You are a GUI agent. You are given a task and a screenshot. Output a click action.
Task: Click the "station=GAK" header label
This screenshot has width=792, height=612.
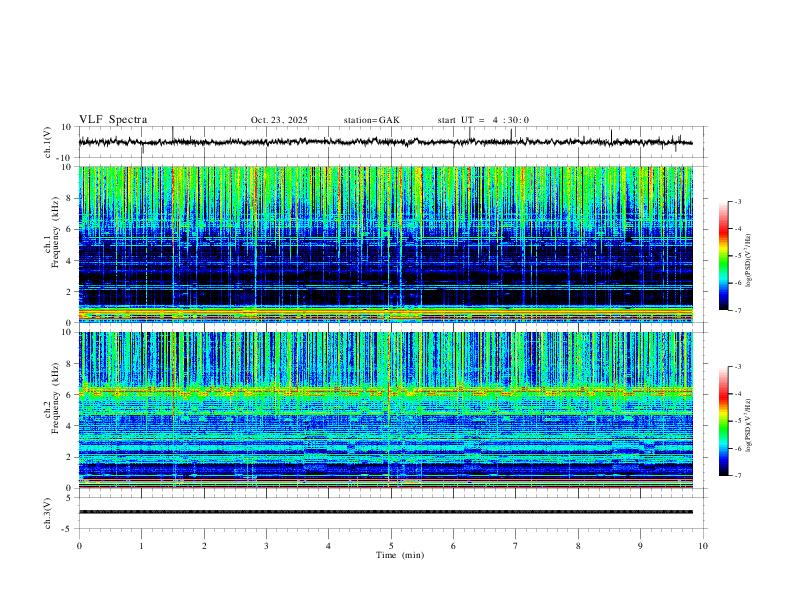point(371,120)
